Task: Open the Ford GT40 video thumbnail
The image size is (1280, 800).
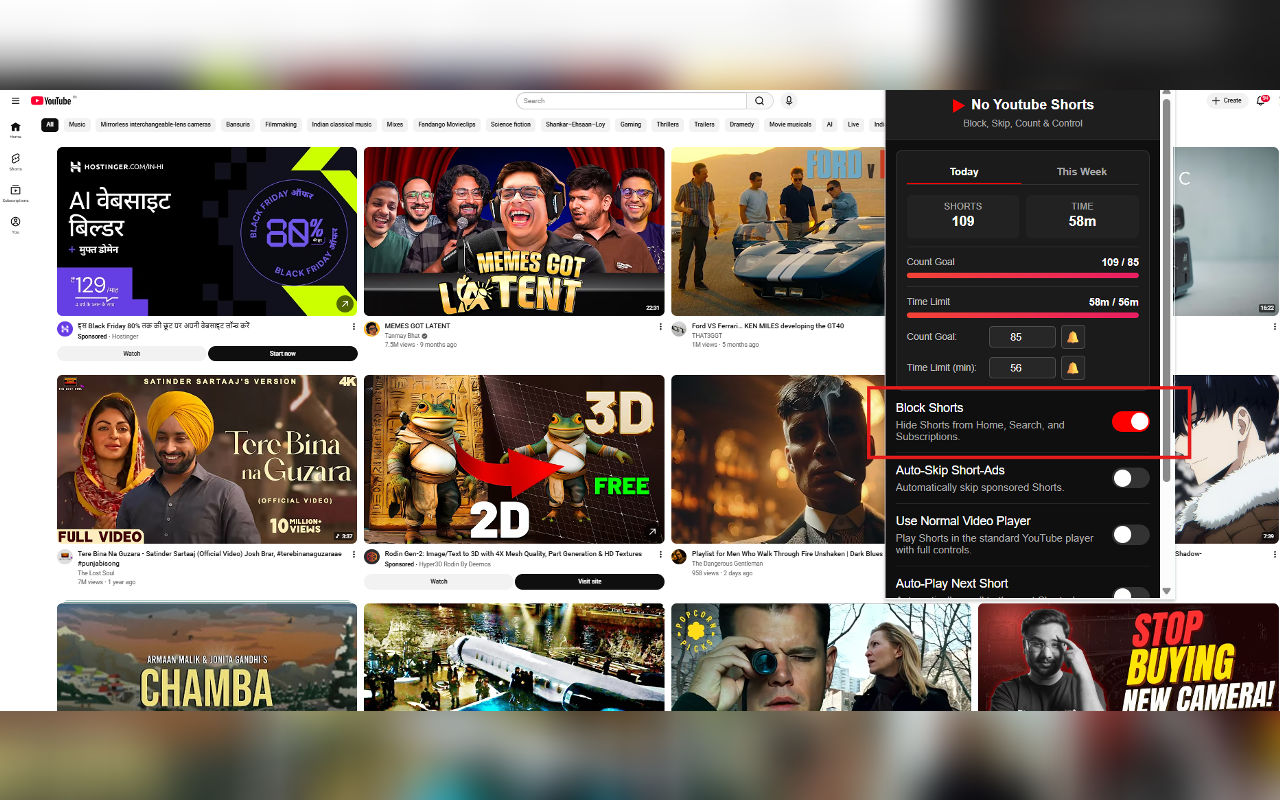Action: (x=778, y=231)
